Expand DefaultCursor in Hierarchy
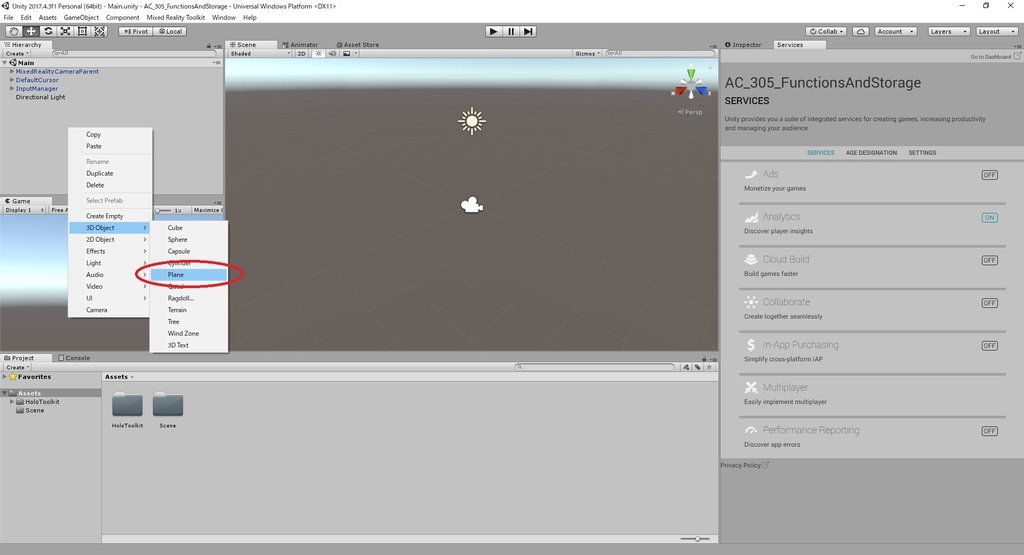 (x=12, y=80)
